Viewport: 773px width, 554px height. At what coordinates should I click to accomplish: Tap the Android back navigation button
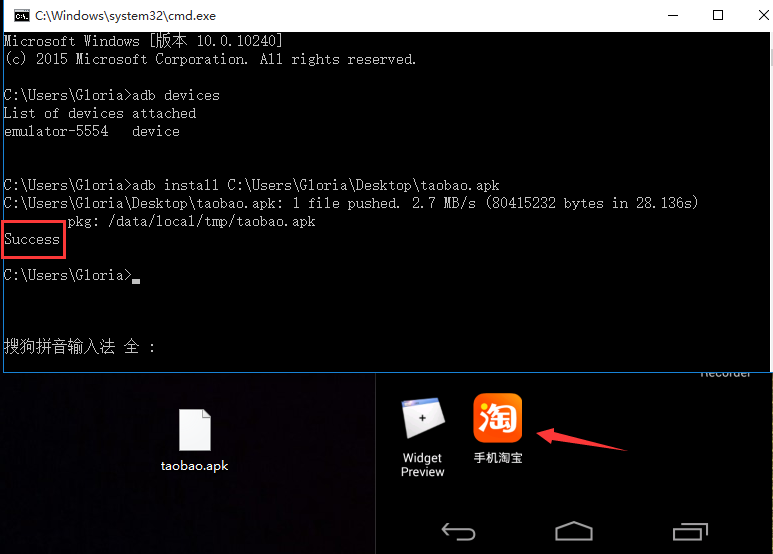pyautogui.click(x=458, y=532)
